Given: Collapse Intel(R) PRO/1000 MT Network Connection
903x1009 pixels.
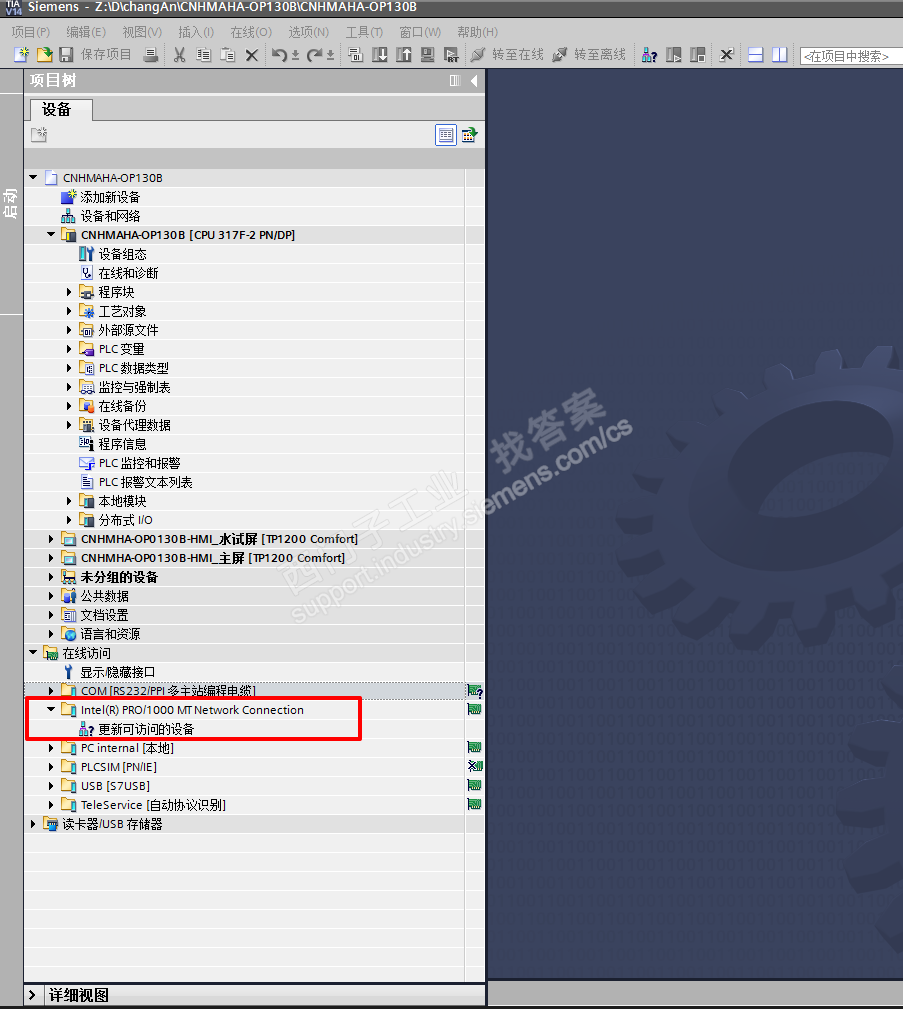Looking at the screenshot, I should (x=51, y=709).
